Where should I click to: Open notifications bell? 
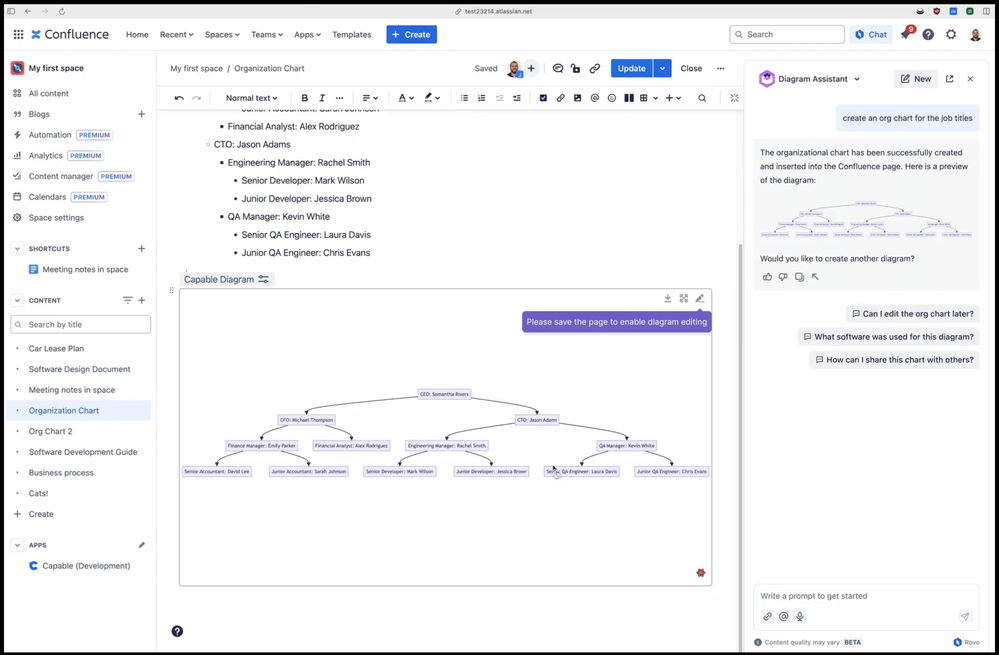905,34
